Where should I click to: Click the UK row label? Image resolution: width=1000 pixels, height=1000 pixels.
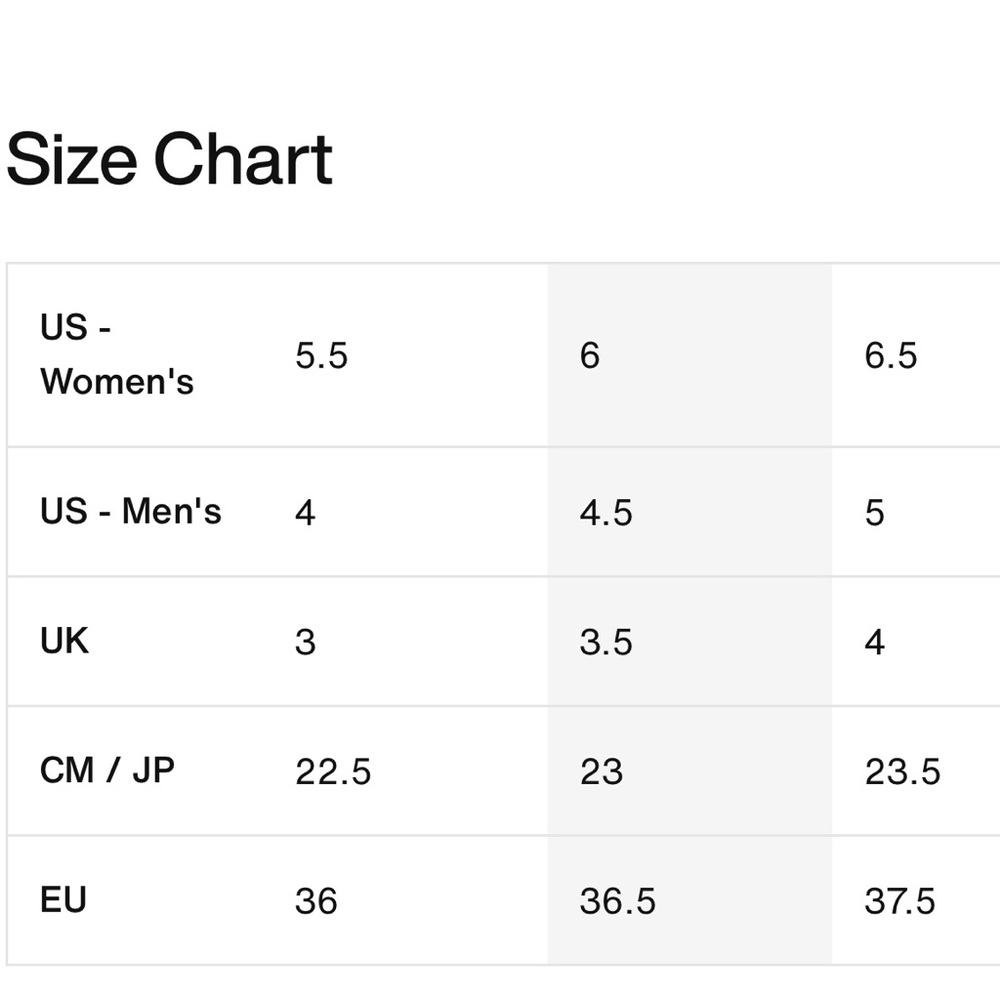(x=65, y=641)
